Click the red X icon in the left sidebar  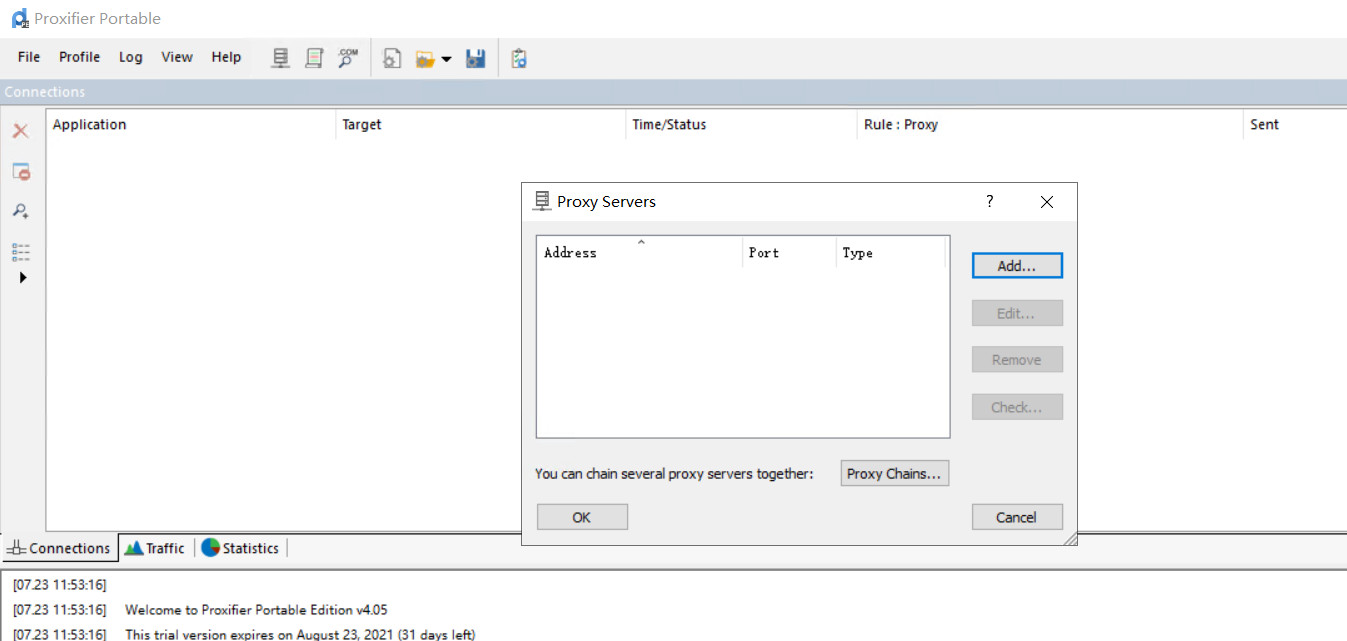pyautogui.click(x=20, y=131)
